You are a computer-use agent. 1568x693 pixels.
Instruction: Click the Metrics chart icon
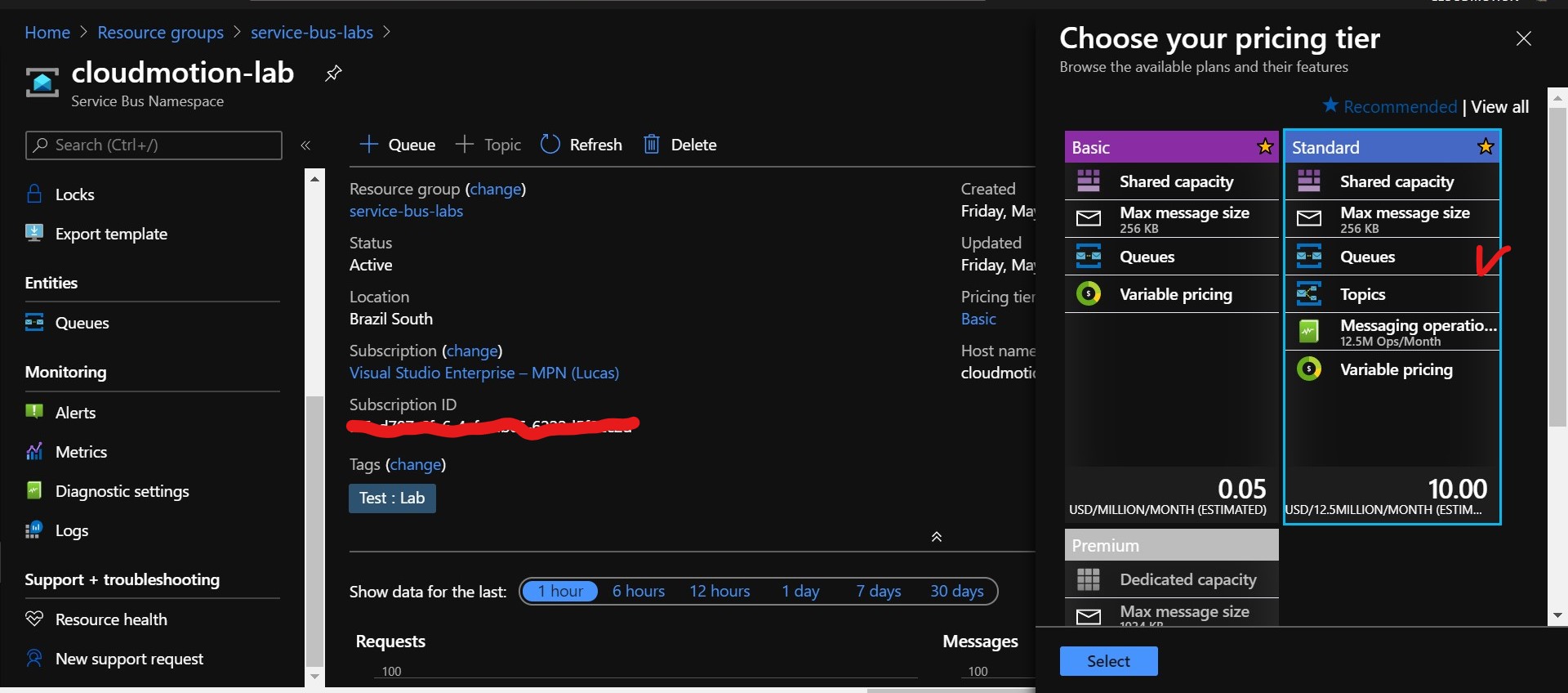coord(34,451)
